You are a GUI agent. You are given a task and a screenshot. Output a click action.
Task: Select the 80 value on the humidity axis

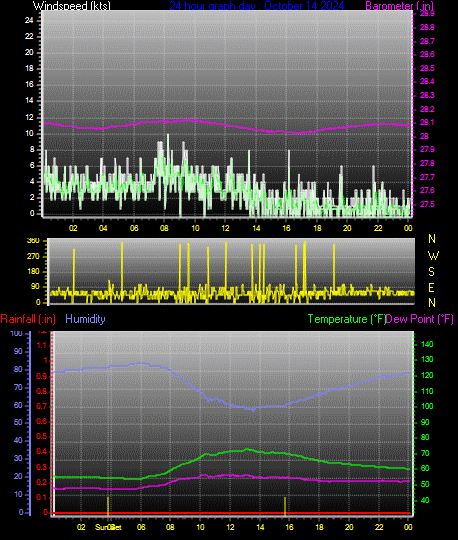[x=18, y=370]
